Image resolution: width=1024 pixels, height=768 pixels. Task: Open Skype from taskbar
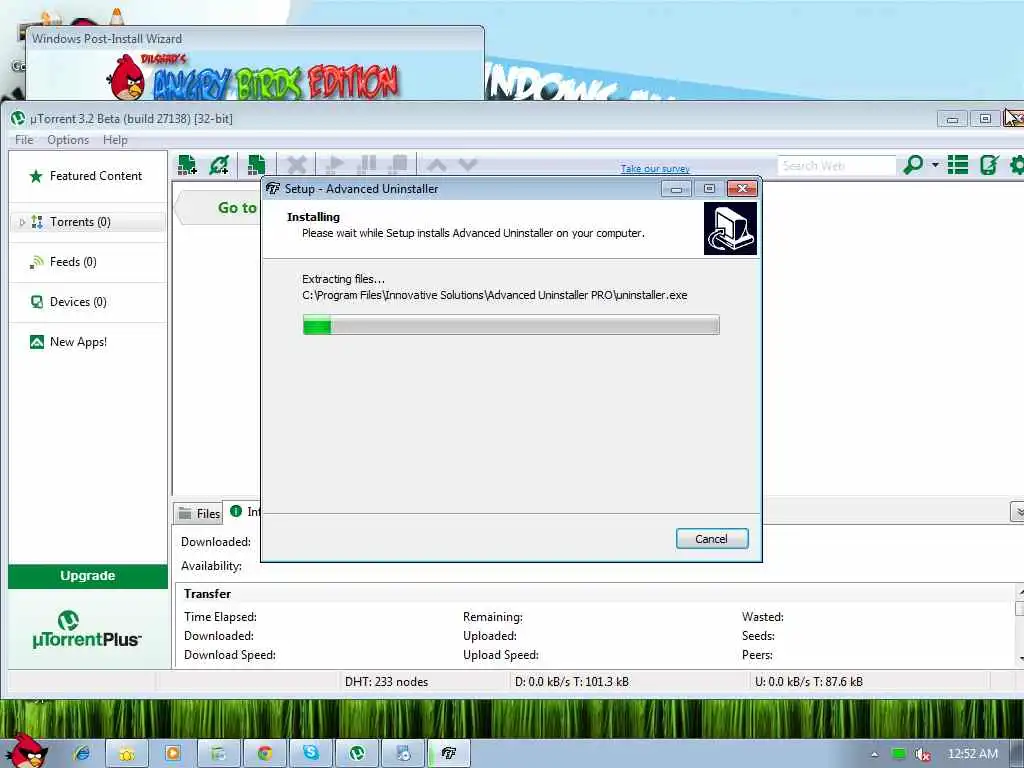(x=310, y=754)
